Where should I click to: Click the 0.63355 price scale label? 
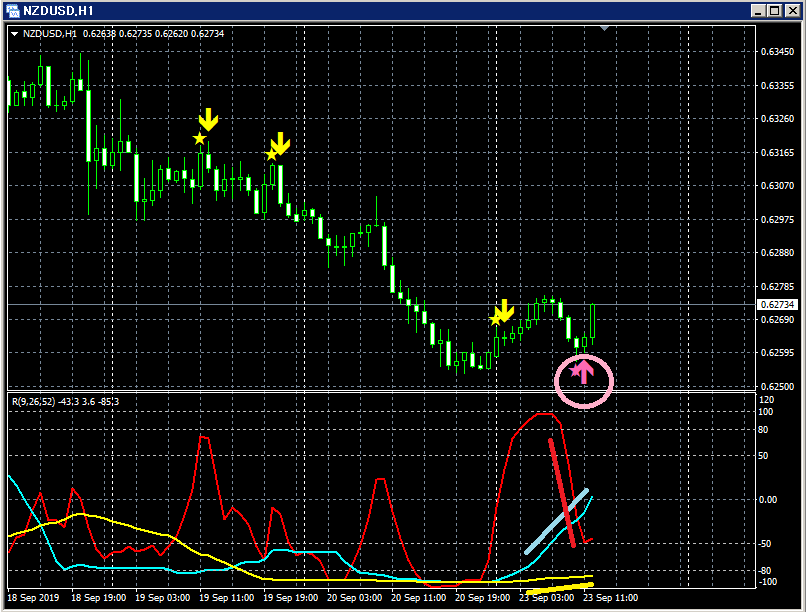pos(777,85)
